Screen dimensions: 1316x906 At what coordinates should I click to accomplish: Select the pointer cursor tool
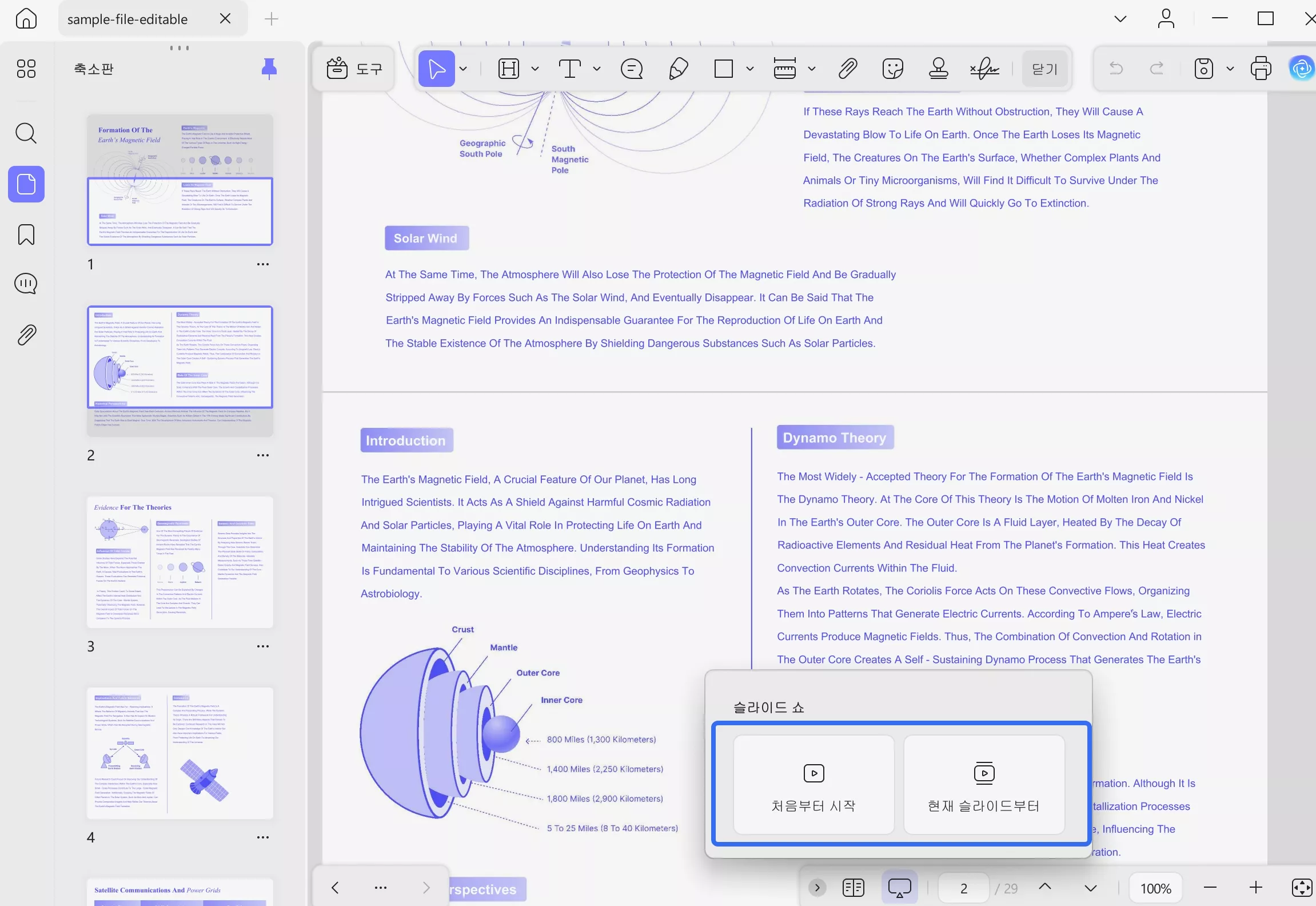coord(437,69)
